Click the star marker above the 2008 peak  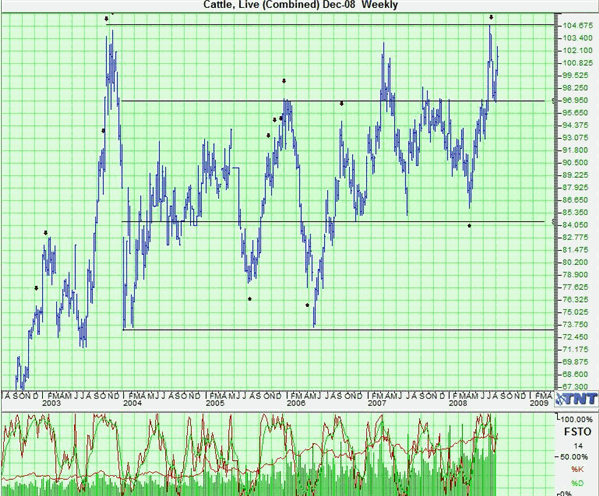click(x=491, y=17)
